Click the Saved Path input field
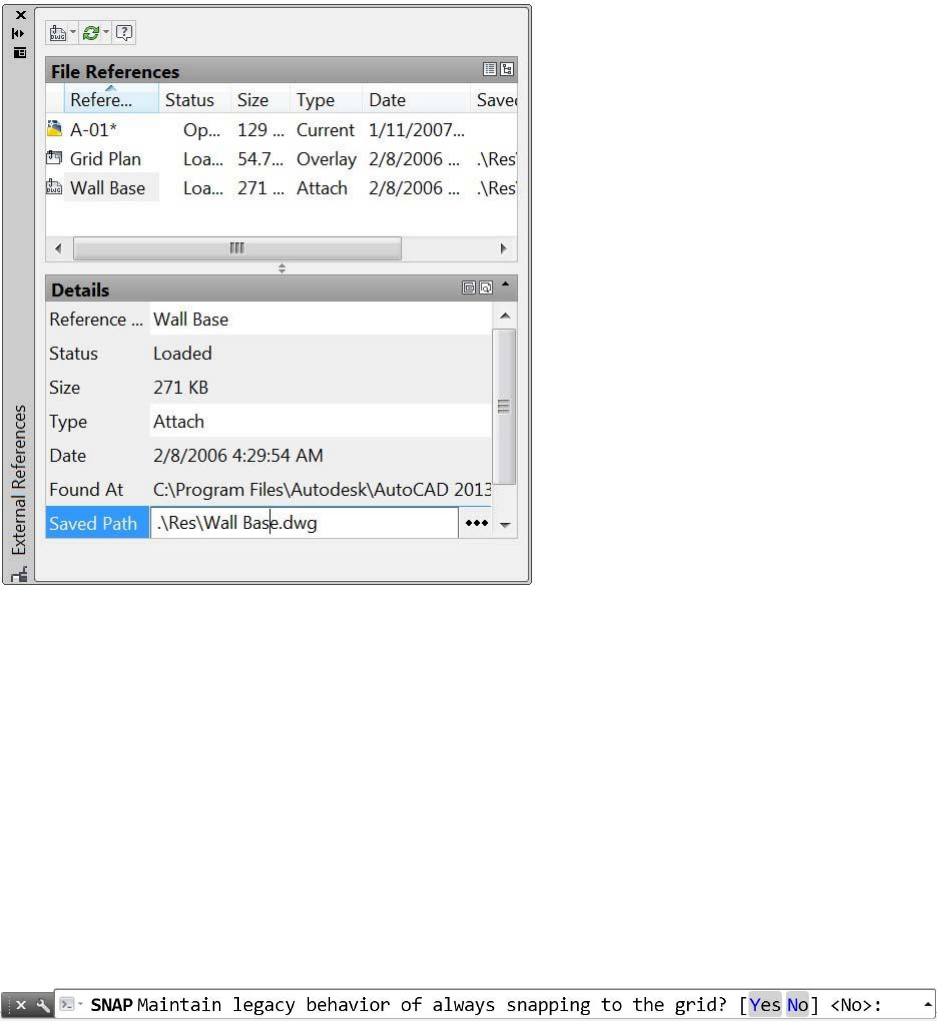 304,523
